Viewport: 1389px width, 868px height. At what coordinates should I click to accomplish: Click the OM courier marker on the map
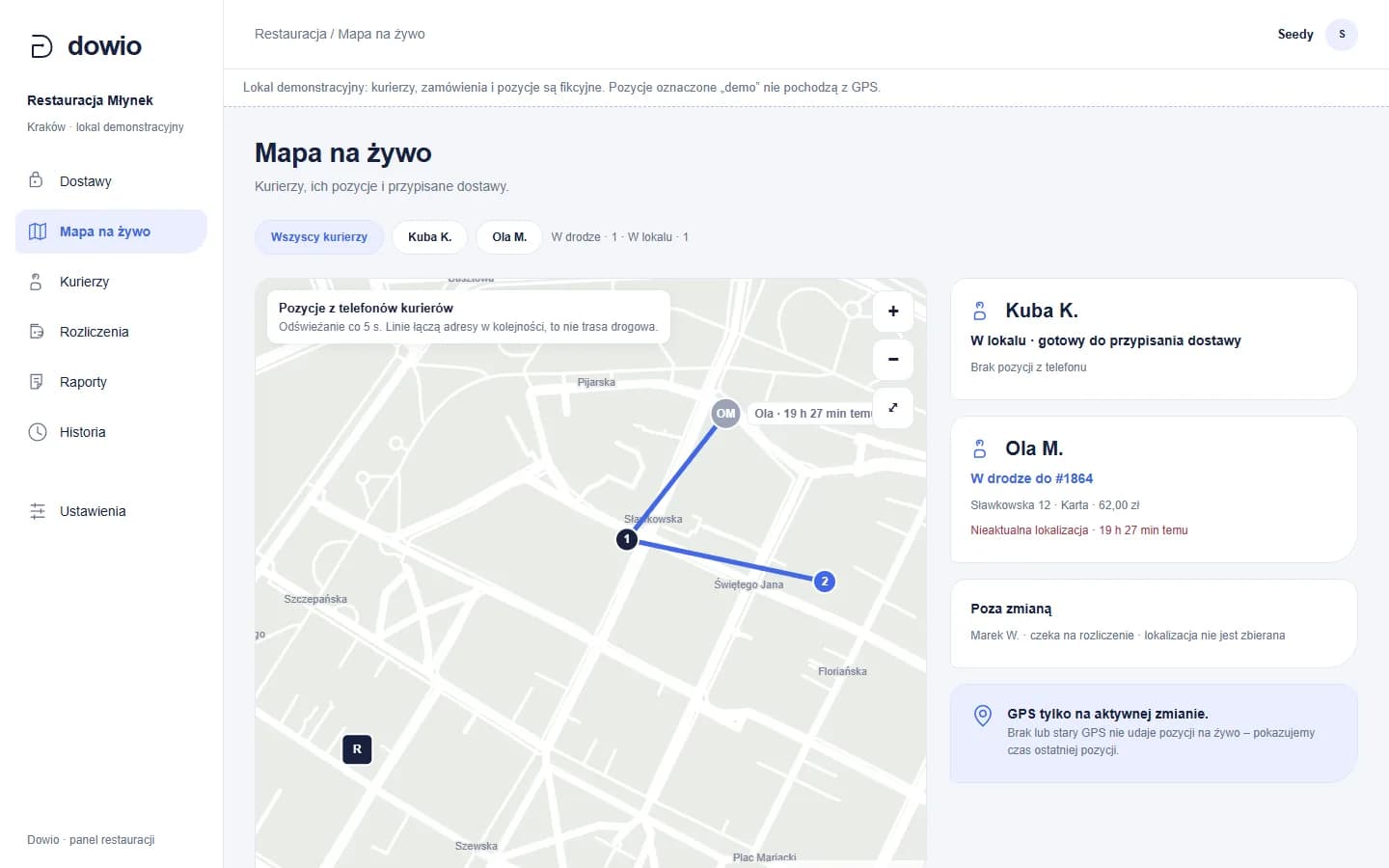pos(725,414)
